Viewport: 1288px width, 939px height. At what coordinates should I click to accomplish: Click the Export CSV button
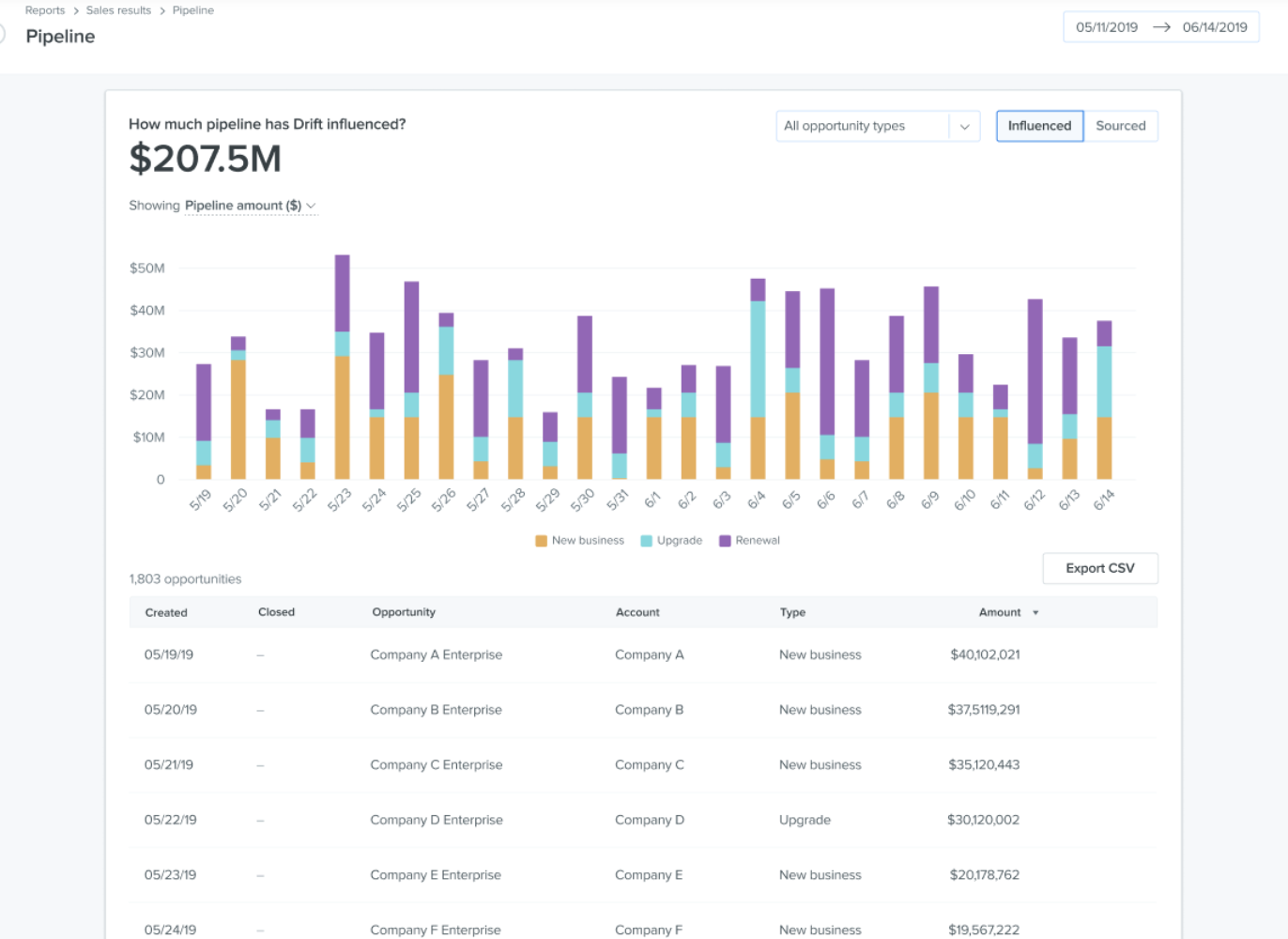click(1100, 568)
